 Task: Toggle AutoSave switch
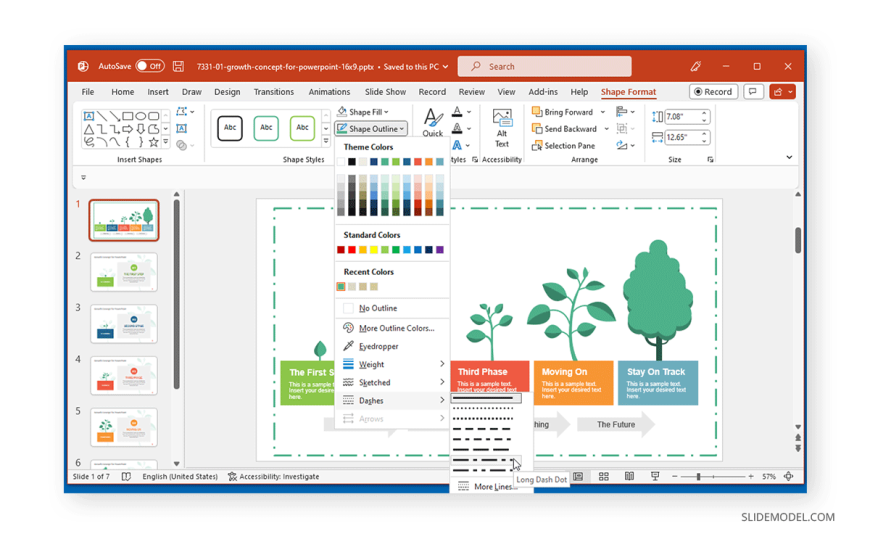pos(149,67)
